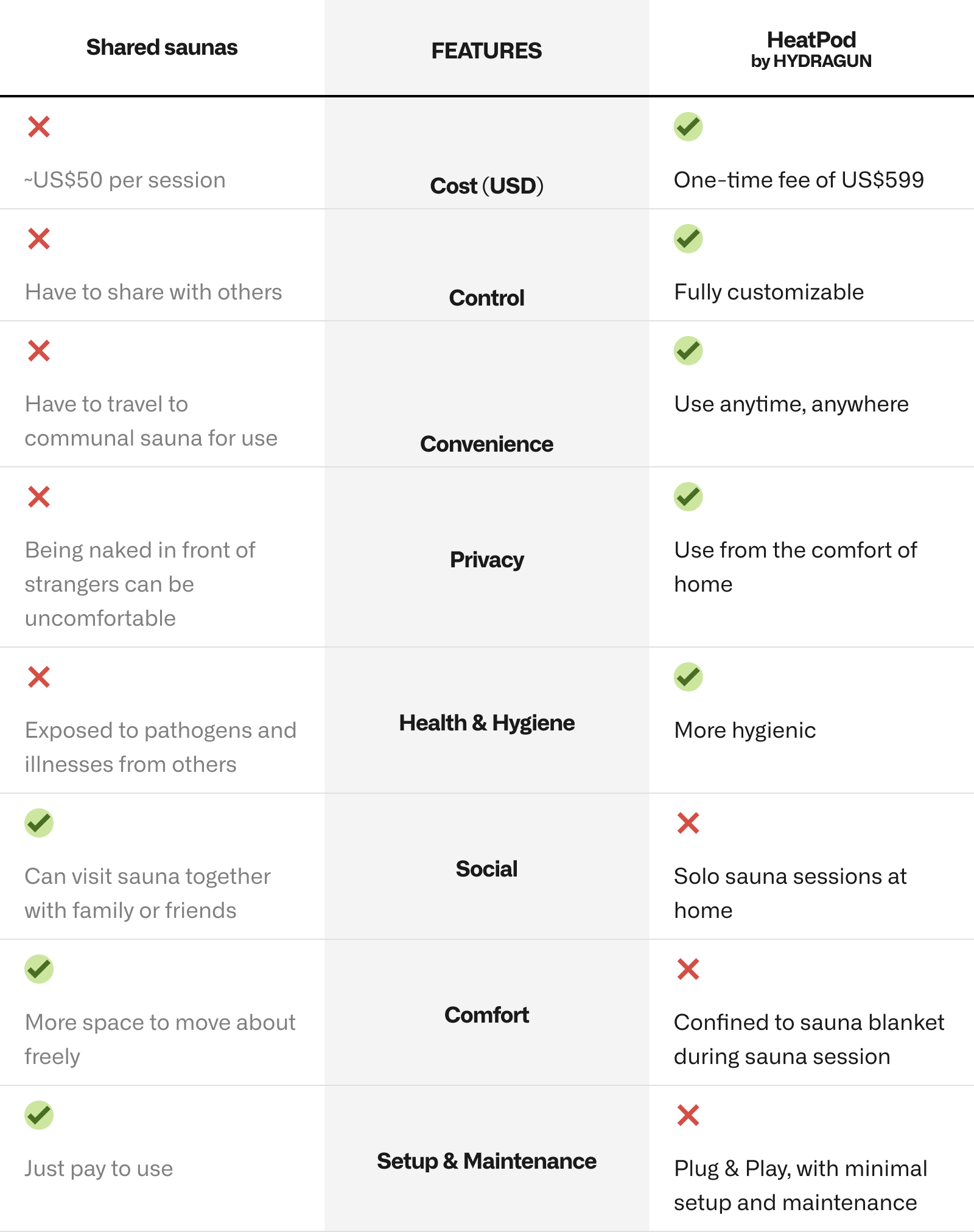Click the FEATURES column heading
Viewport: 974px width, 1232px height.
click(x=486, y=51)
